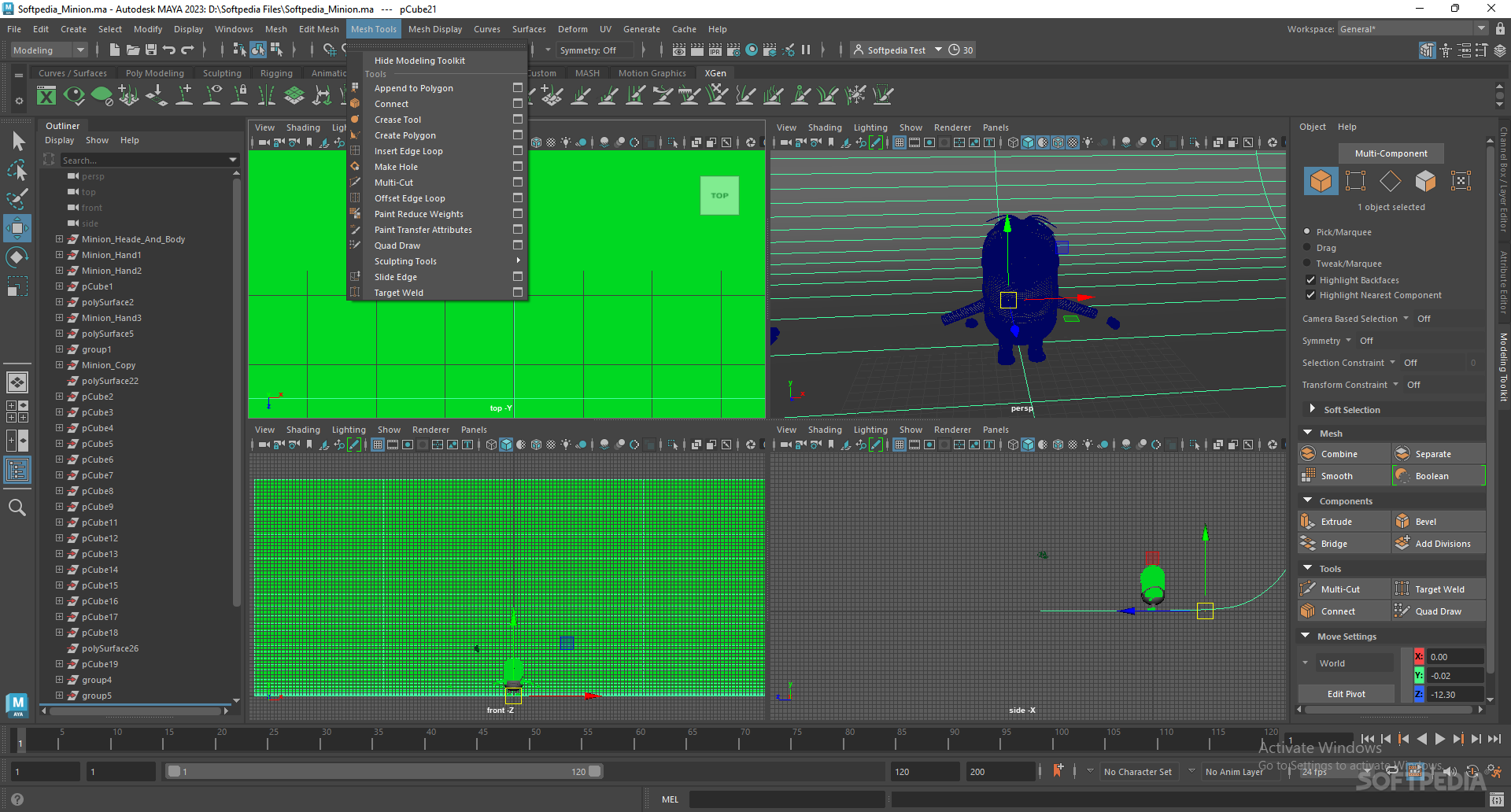The height and width of the screenshot is (812, 1511).
Task: Switch to Poly Modeling shelf tab
Action: [155, 73]
